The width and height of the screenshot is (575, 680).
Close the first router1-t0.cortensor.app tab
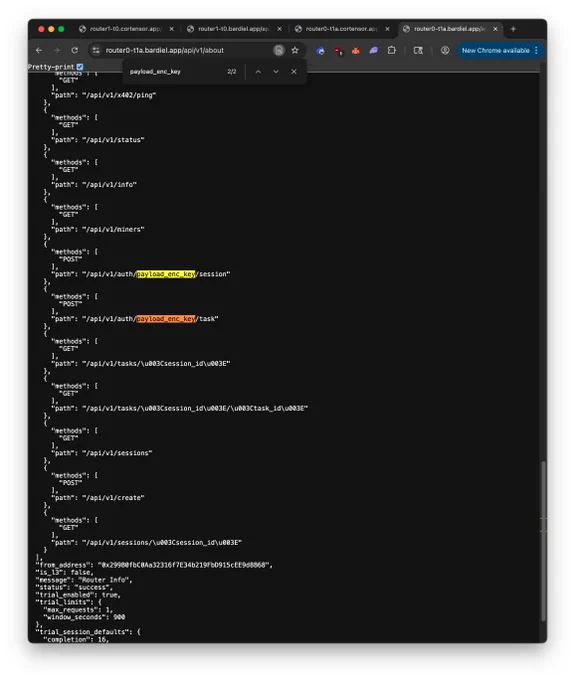171,29
